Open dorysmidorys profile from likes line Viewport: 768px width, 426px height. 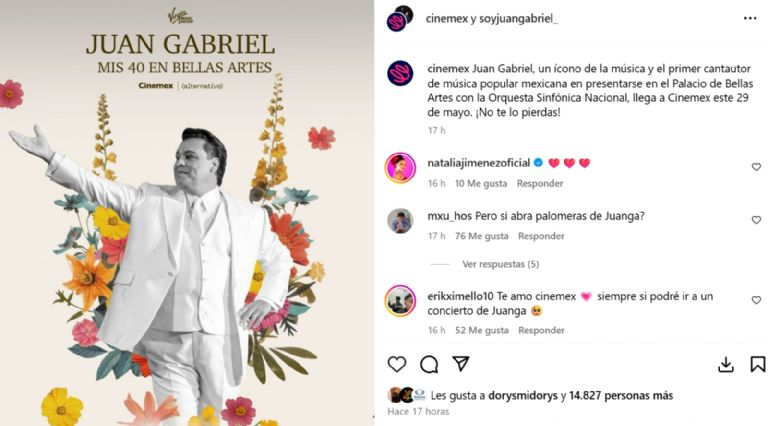[x=524, y=395]
